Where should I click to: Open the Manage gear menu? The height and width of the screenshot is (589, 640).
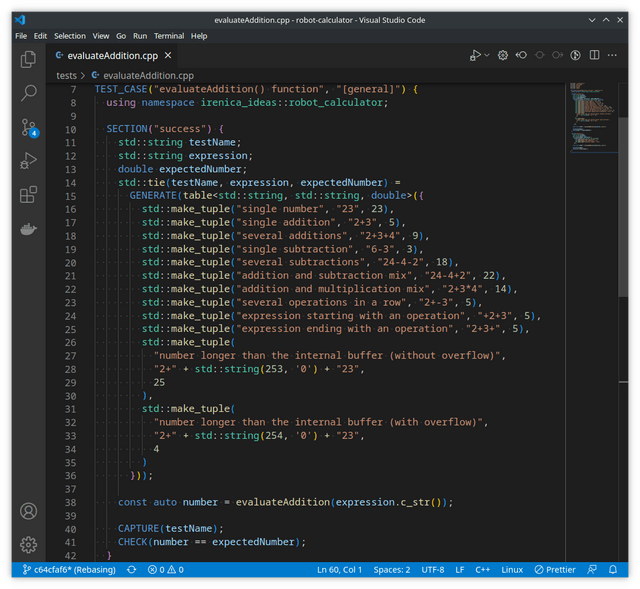[28, 545]
